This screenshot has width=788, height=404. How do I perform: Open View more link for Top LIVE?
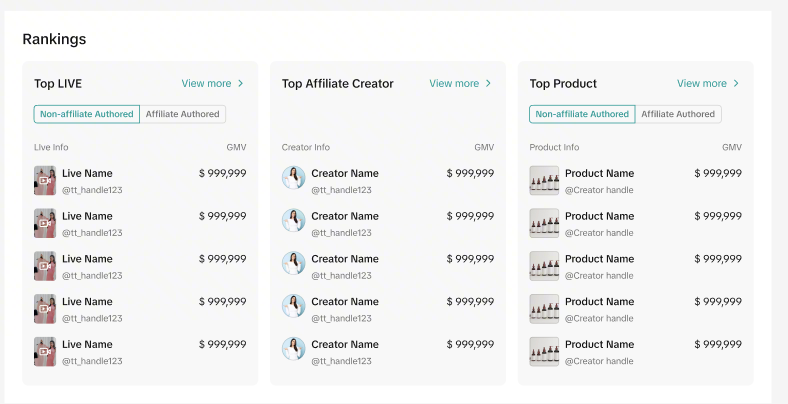[206, 84]
